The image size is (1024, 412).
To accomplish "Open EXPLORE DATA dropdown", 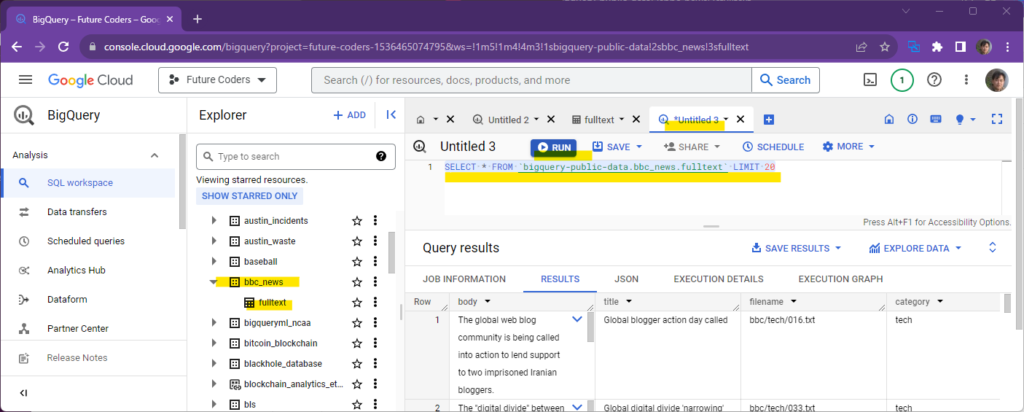I will click(x=915, y=248).
